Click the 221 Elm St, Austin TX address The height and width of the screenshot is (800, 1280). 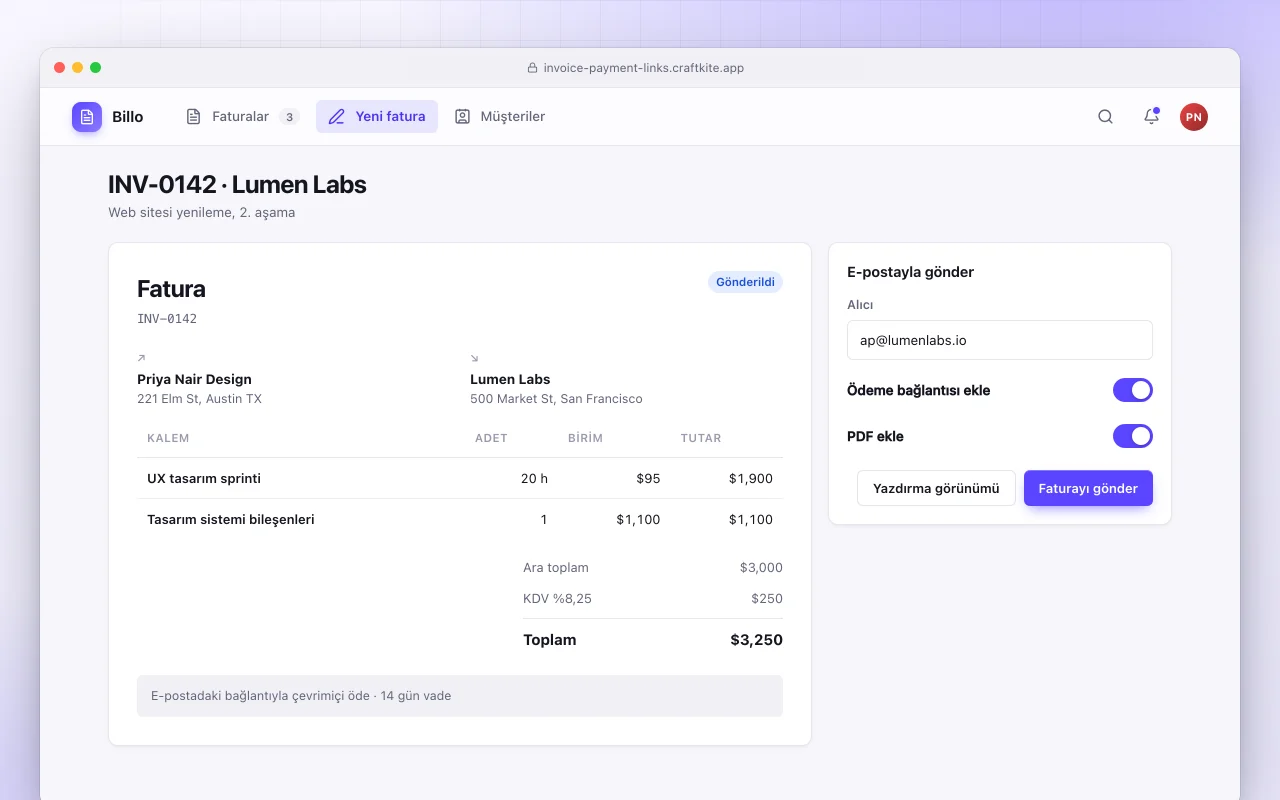coord(199,398)
